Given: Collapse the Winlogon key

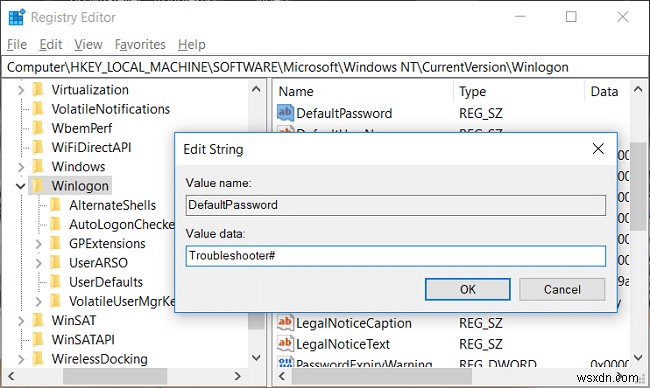Looking at the screenshot, I should tap(21, 186).
